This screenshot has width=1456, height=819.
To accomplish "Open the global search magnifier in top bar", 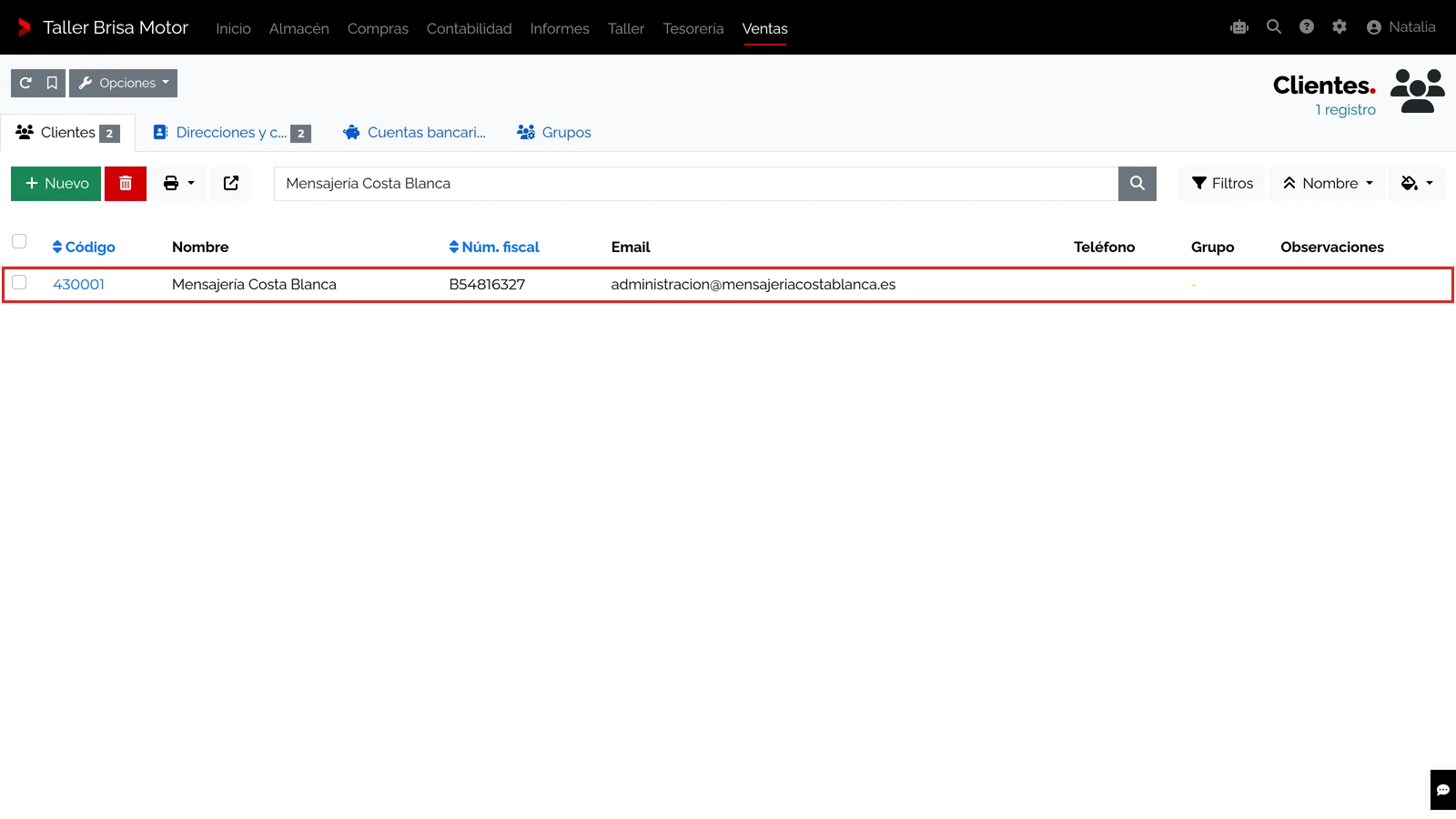I will [1274, 27].
